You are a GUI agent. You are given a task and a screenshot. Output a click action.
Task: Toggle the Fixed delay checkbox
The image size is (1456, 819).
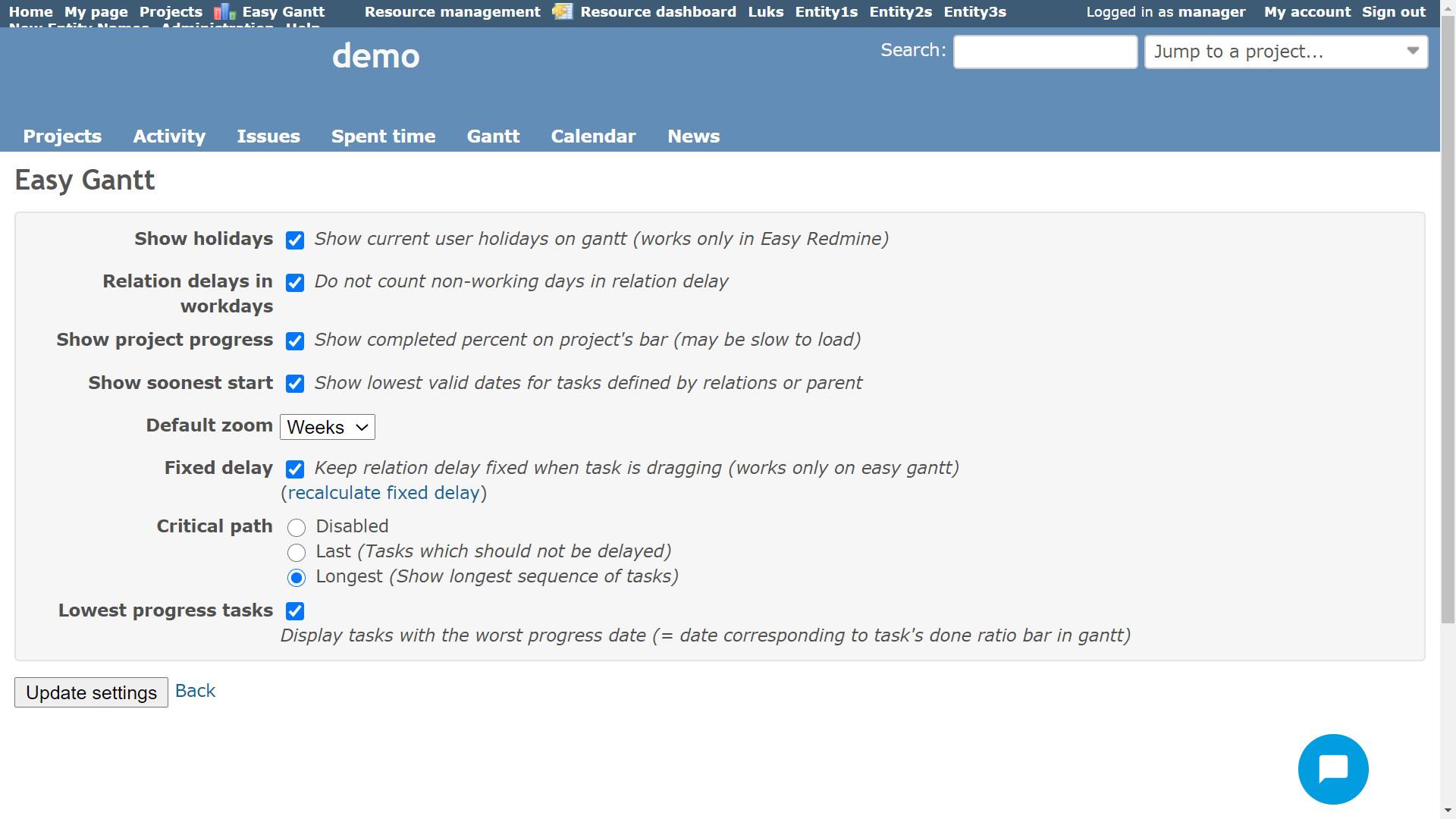point(295,469)
